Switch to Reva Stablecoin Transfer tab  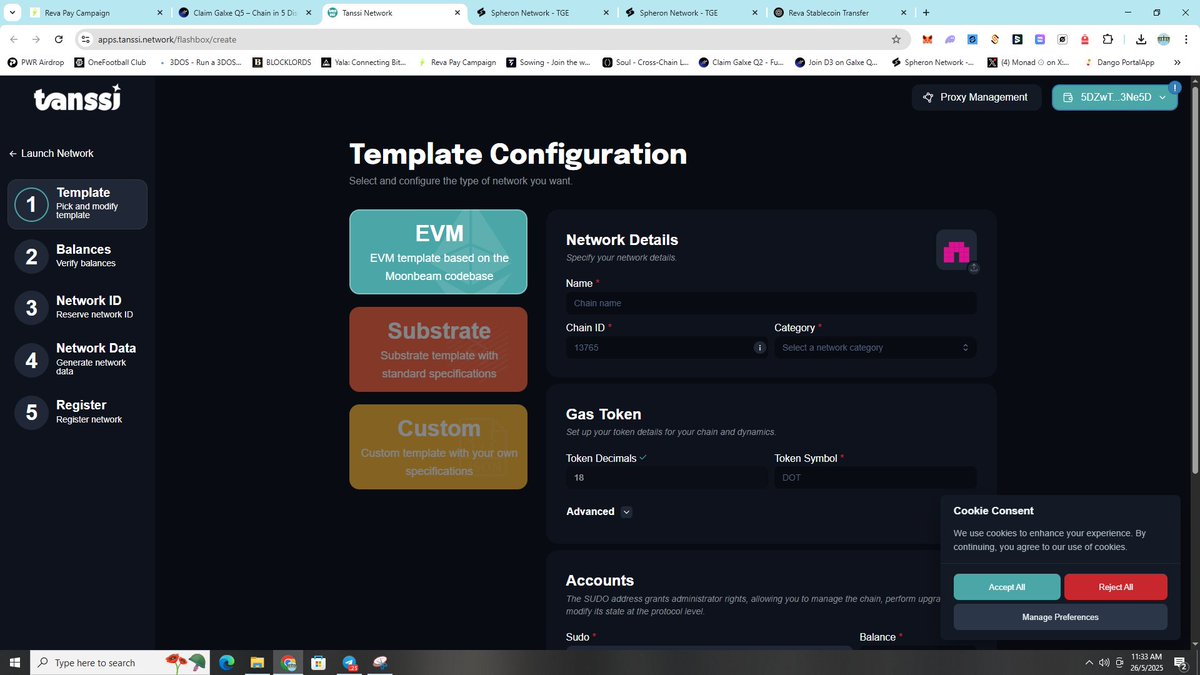coord(838,12)
